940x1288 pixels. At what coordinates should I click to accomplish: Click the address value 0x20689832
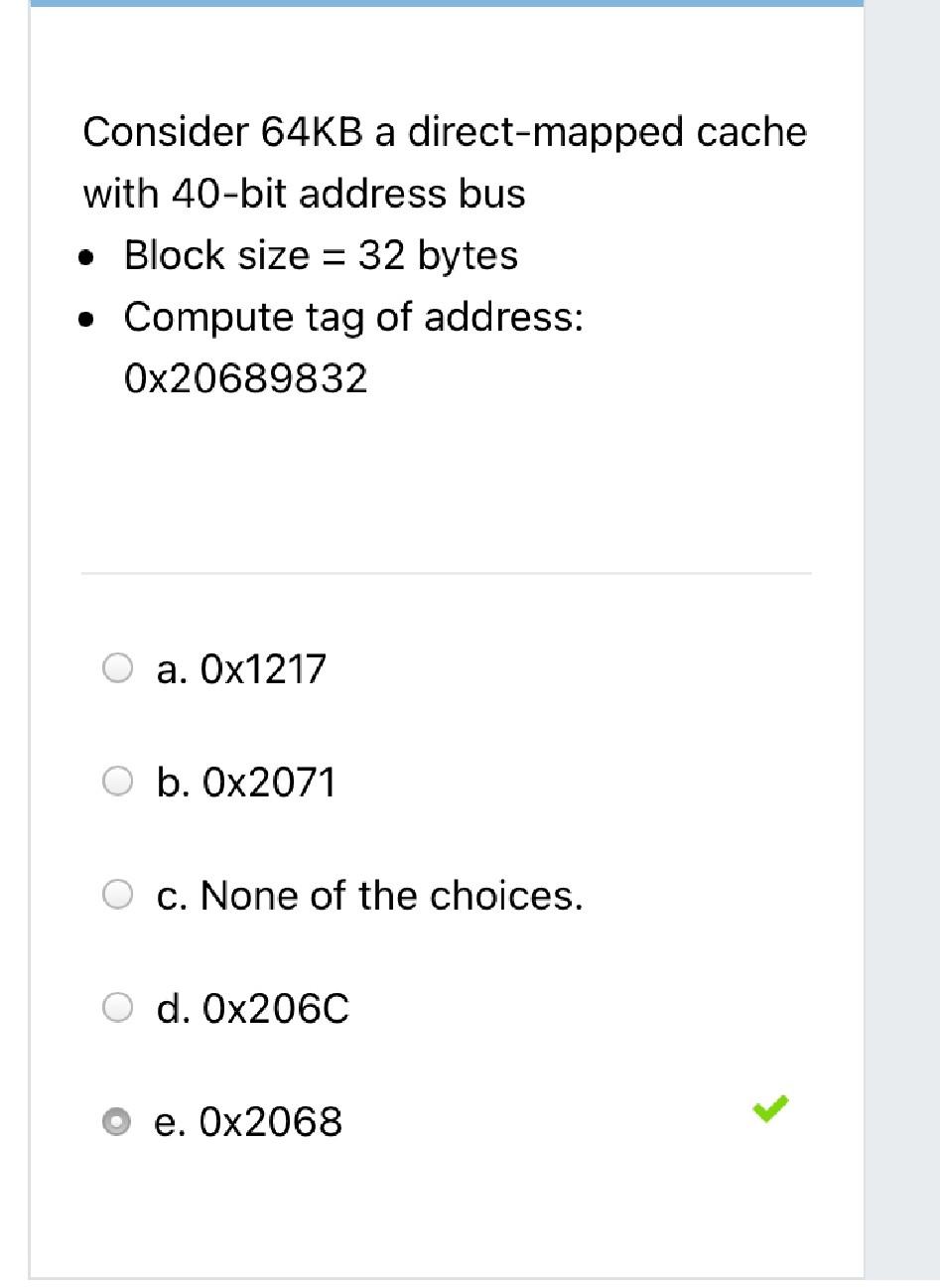[245, 377]
